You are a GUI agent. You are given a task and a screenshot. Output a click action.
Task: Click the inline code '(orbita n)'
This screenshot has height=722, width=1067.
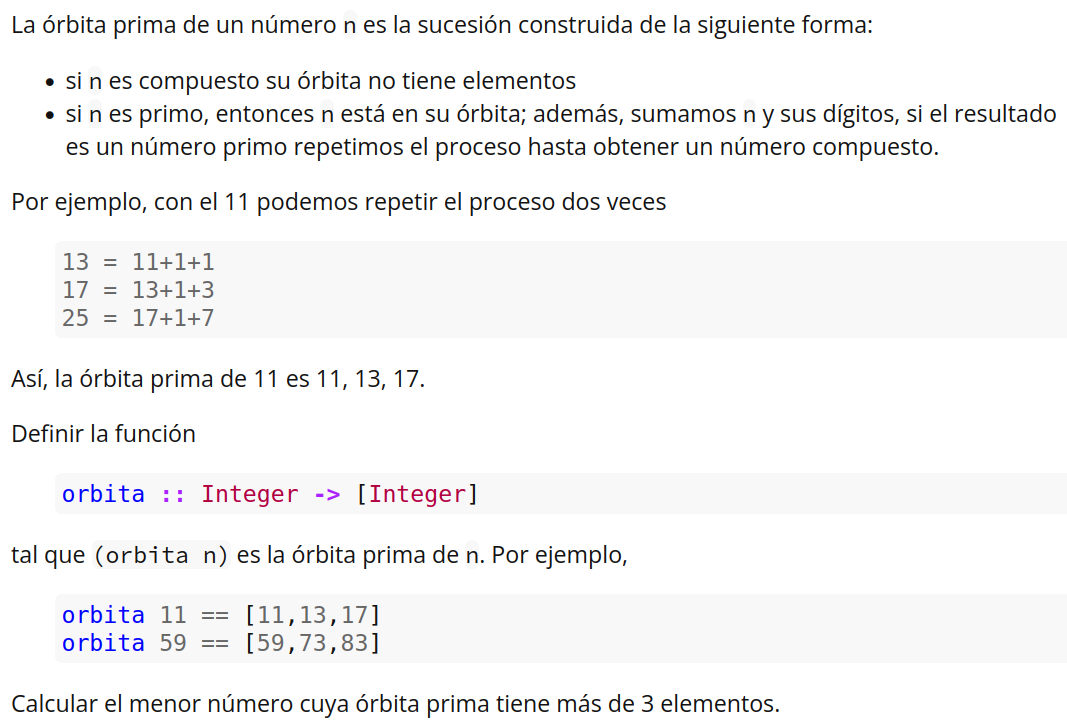161,555
